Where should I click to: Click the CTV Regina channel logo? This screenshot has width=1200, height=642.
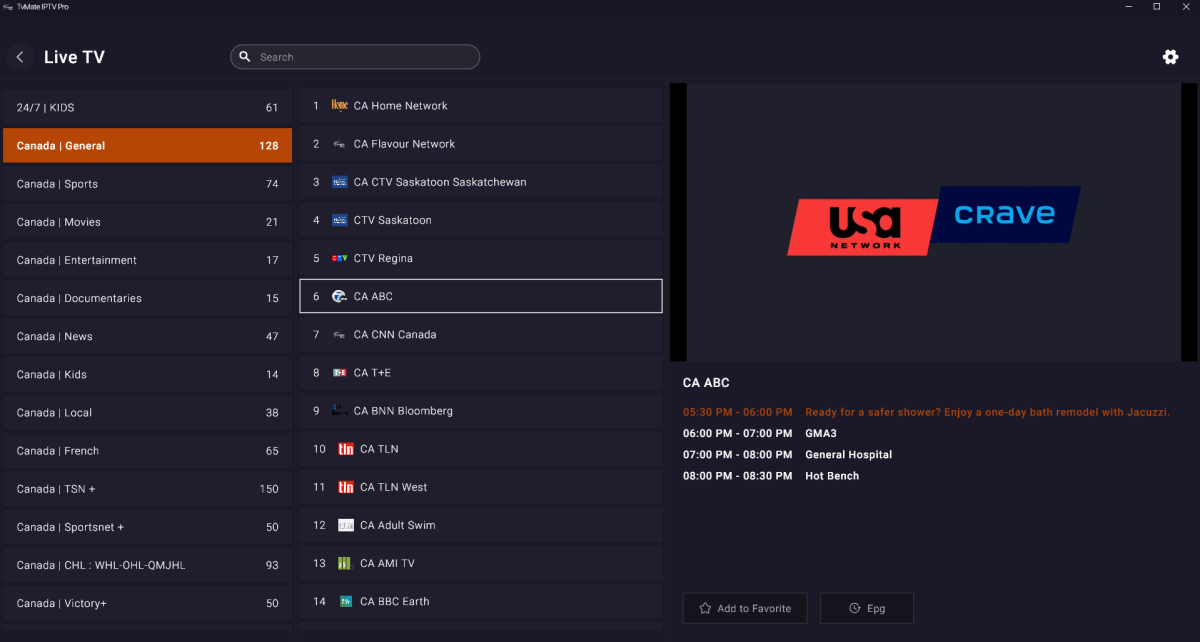(339, 258)
